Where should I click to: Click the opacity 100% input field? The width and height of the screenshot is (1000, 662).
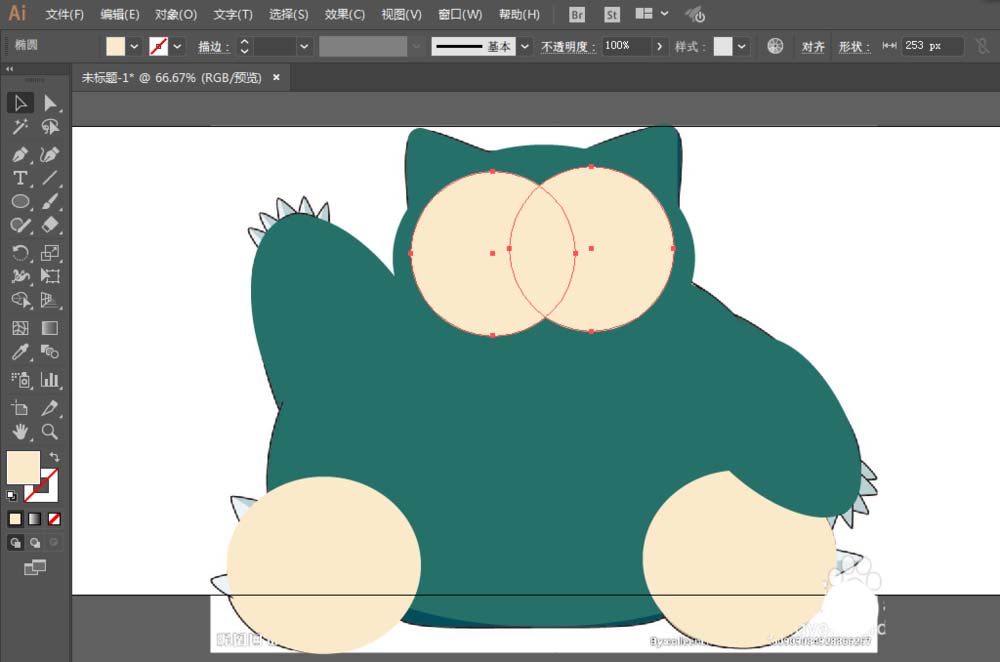point(626,46)
